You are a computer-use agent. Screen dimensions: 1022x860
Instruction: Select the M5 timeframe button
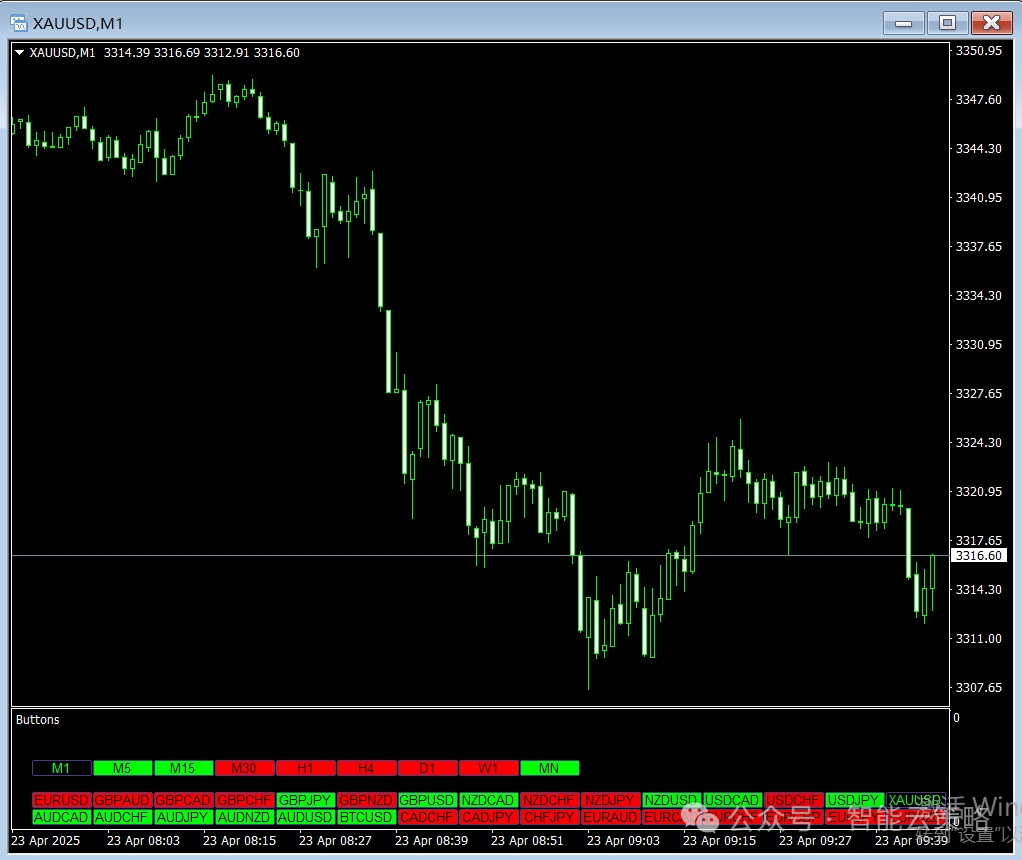coord(123,768)
